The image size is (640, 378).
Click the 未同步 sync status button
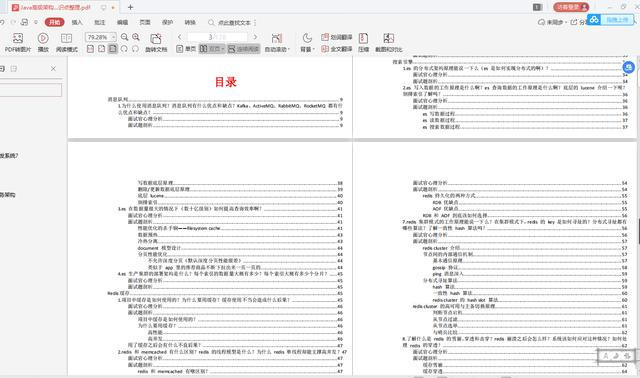[x=552, y=22]
